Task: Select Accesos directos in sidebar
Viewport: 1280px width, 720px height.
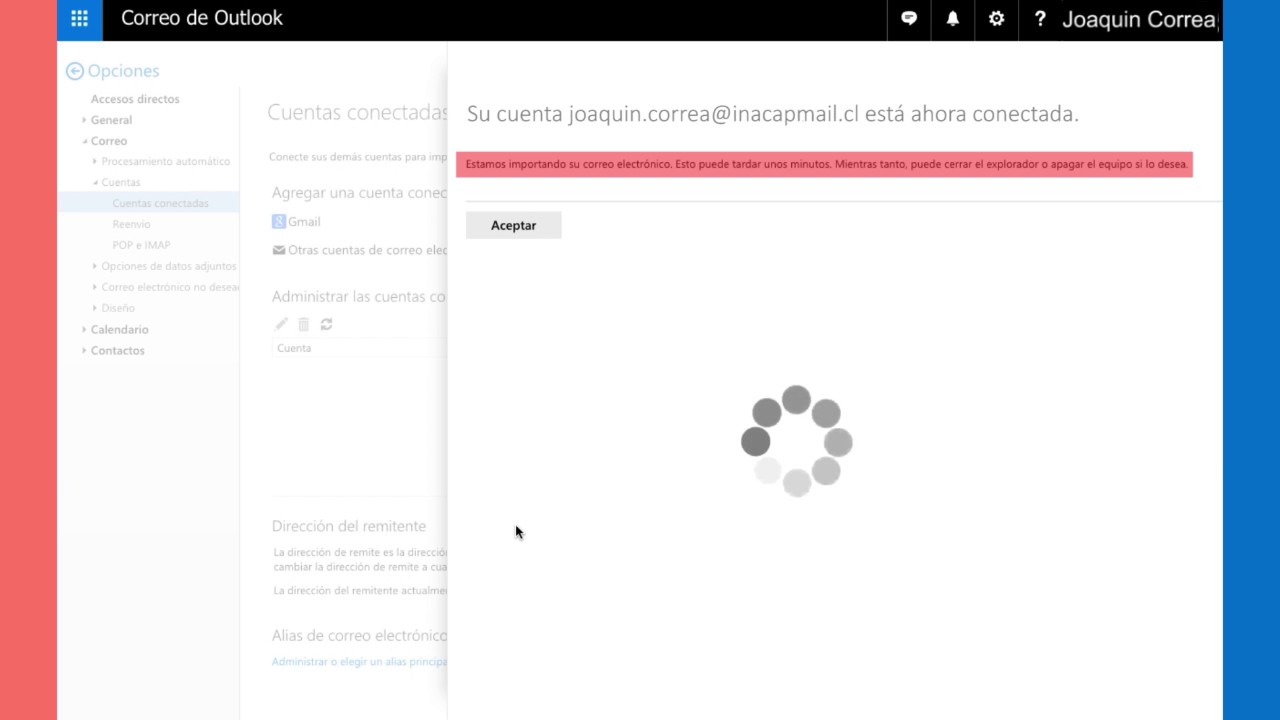Action: 135,99
